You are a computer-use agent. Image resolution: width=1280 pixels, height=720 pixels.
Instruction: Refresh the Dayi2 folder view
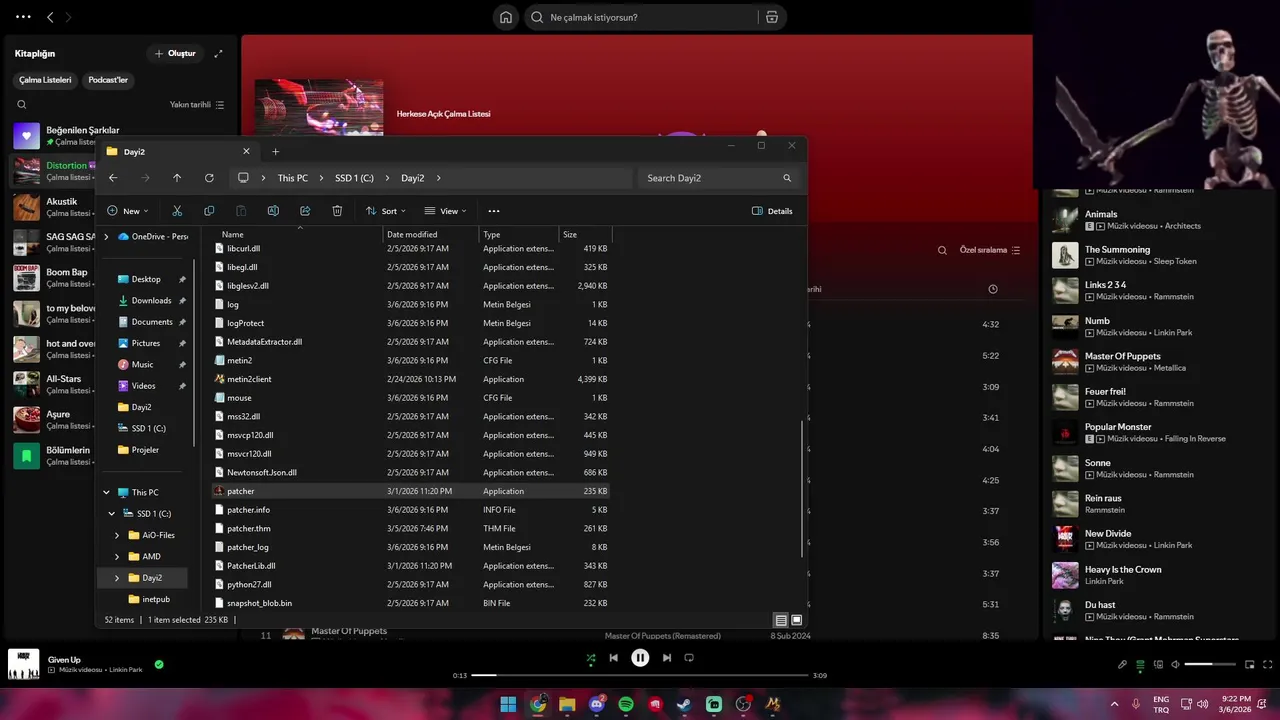pyautogui.click(x=209, y=178)
